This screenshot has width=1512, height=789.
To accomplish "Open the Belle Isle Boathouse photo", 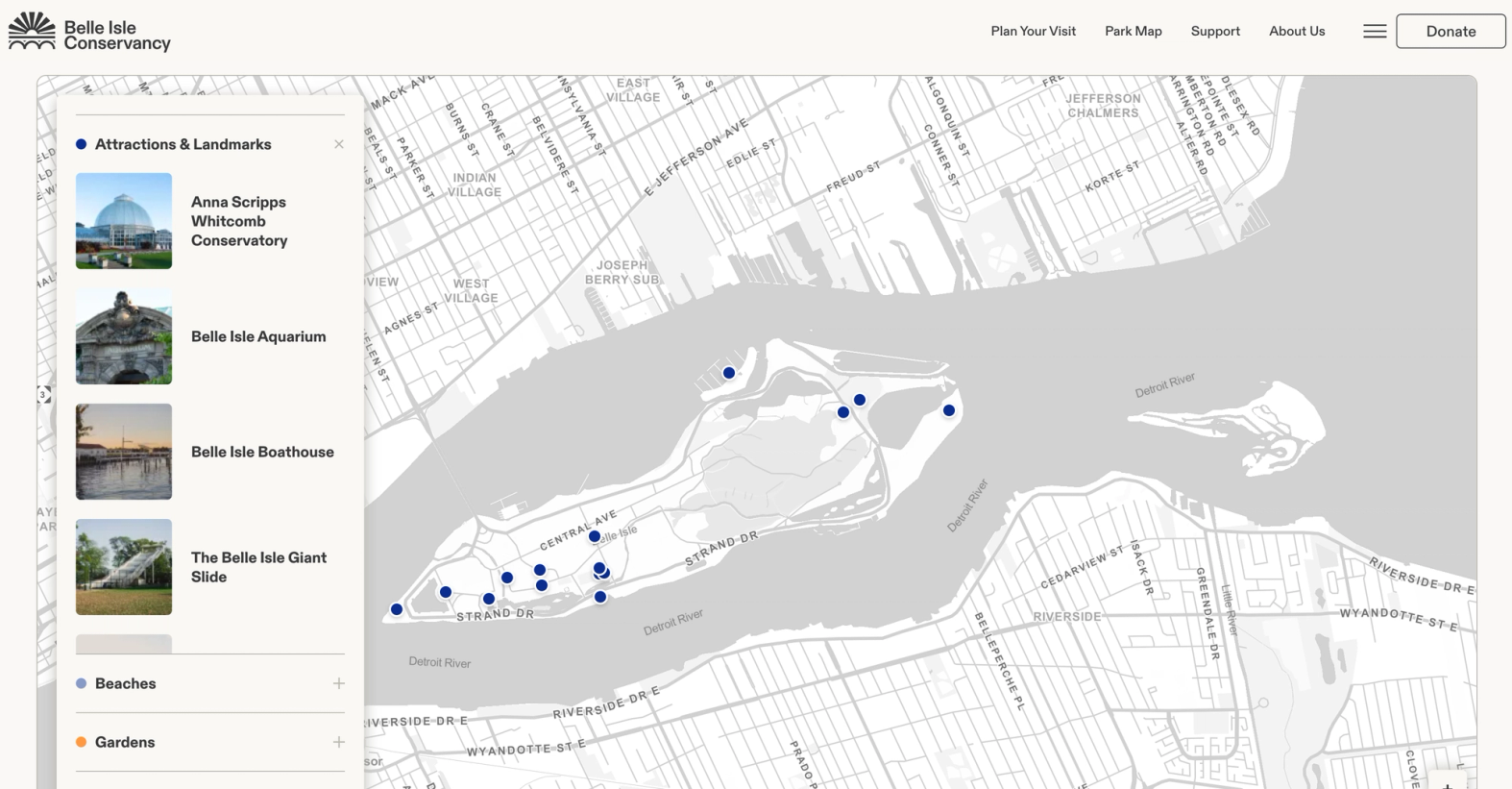I will tap(124, 452).
